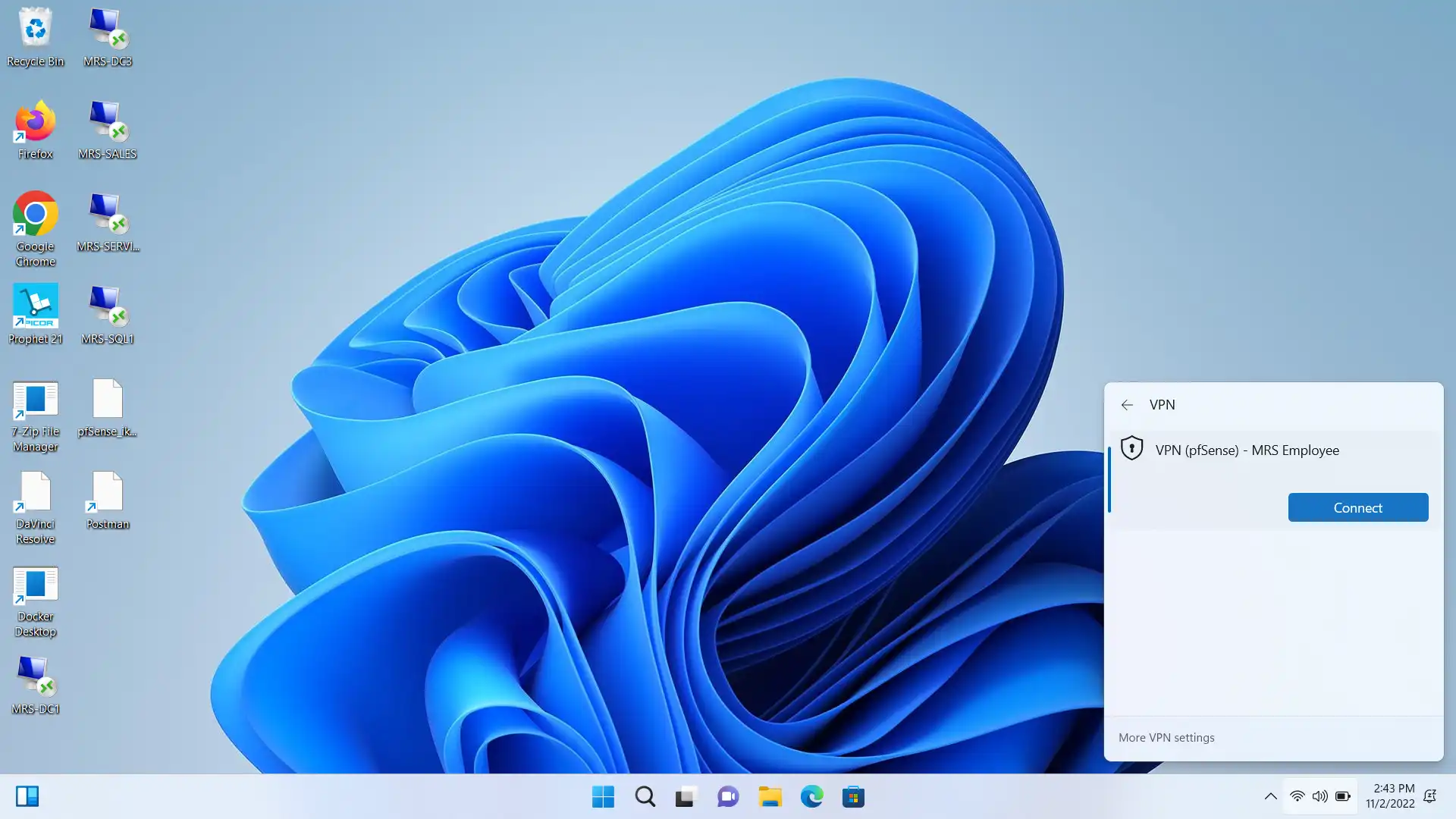The image size is (1456, 819).
Task: Open File Explorer from taskbar
Action: [770, 796]
